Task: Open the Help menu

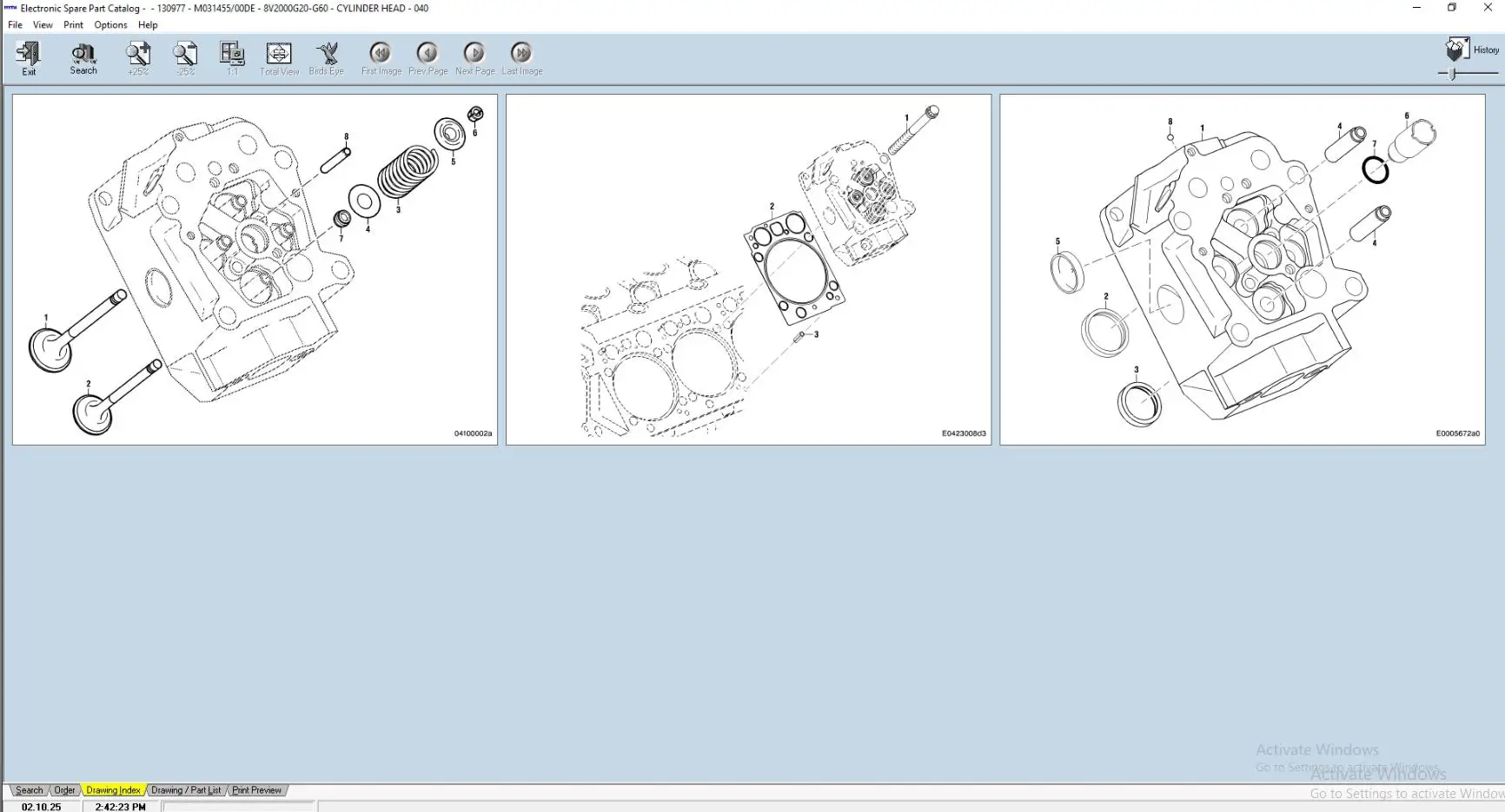Action: pyautogui.click(x=148, y=24)
